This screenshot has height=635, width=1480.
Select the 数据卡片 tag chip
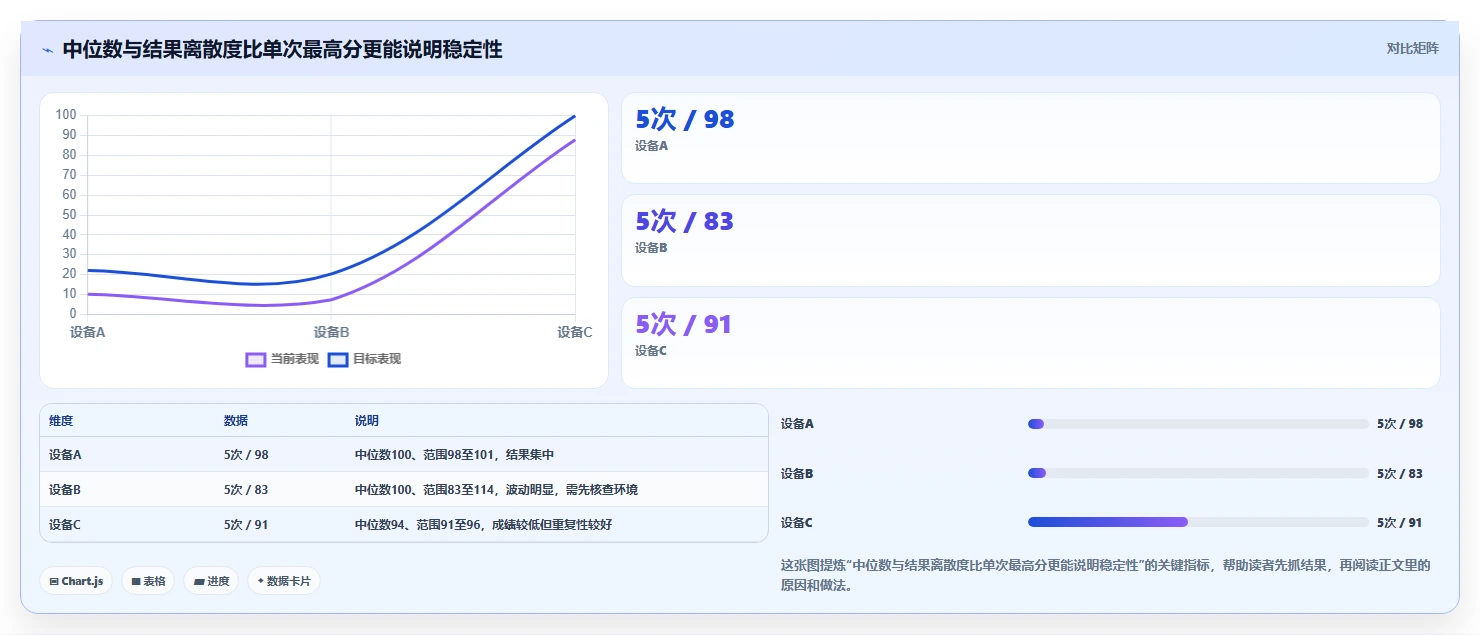pyautogui.click(x=284, y=581)
